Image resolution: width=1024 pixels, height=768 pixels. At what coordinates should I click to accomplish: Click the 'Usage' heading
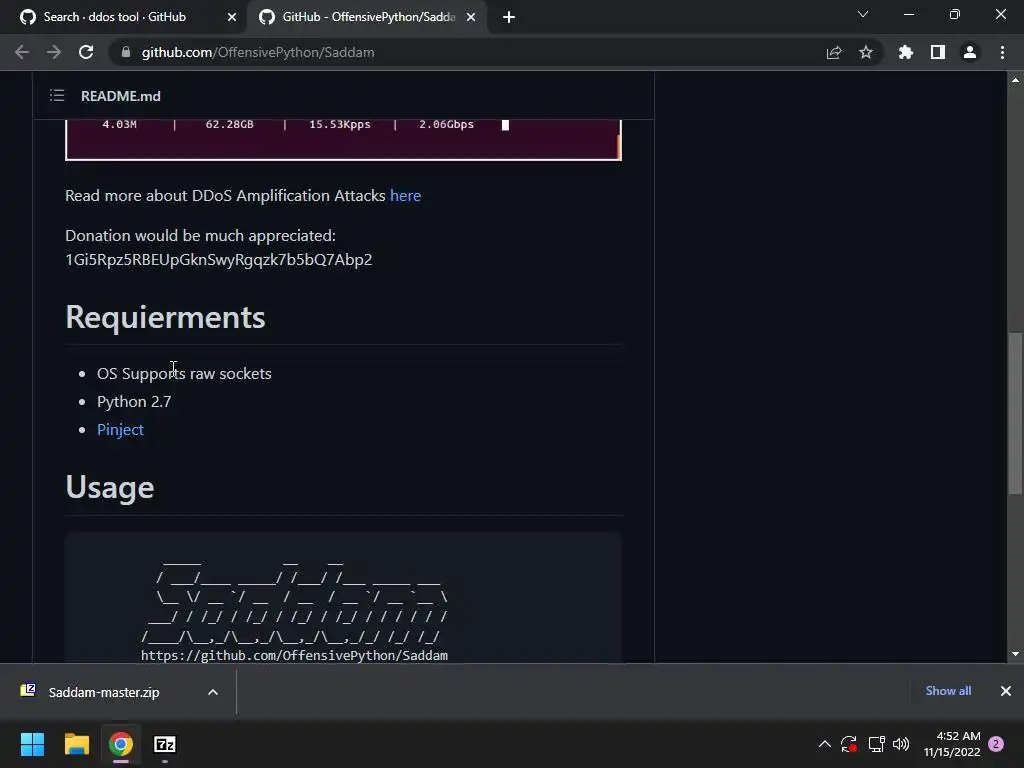click(110, 488)
